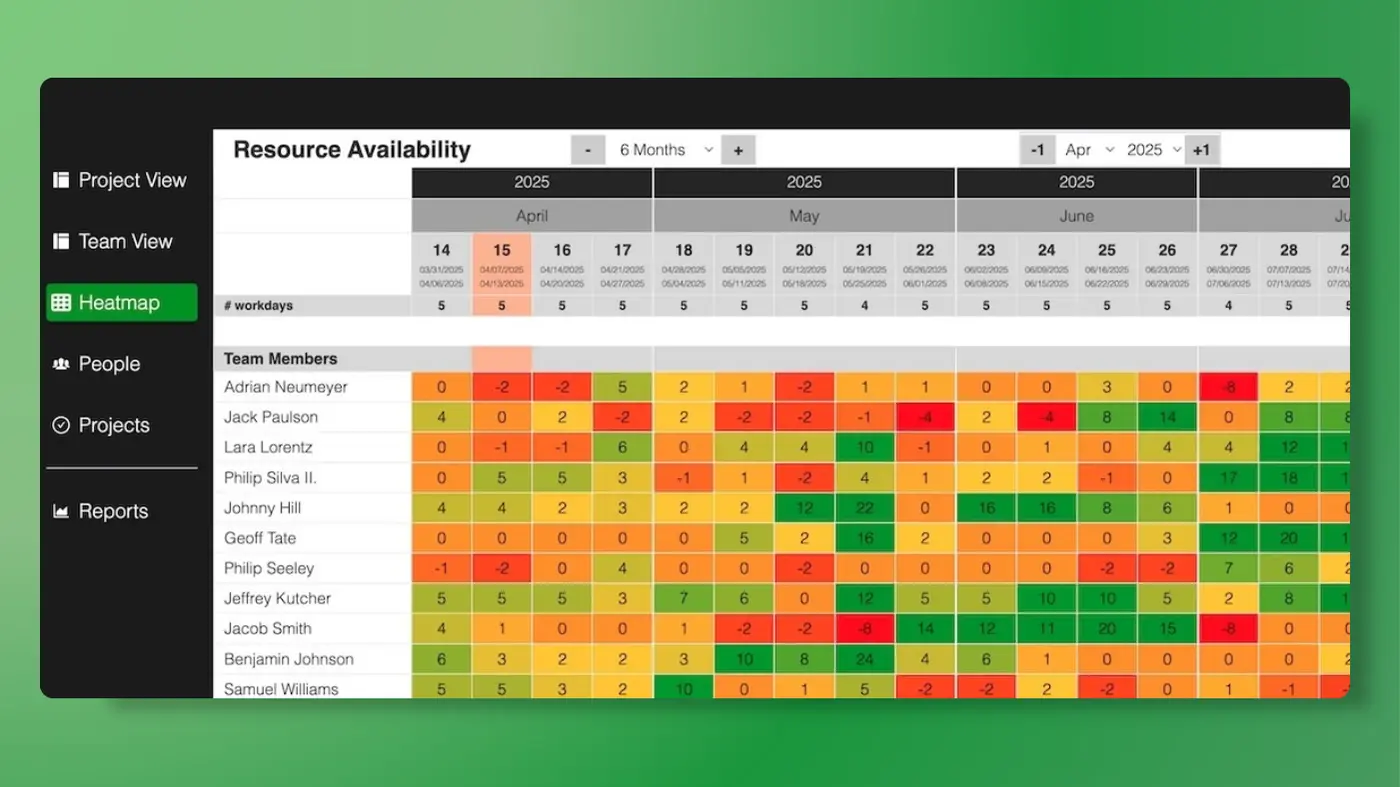Click -1 to go back one month
The image size is (1400, 787).
(x=1037, y=149)
